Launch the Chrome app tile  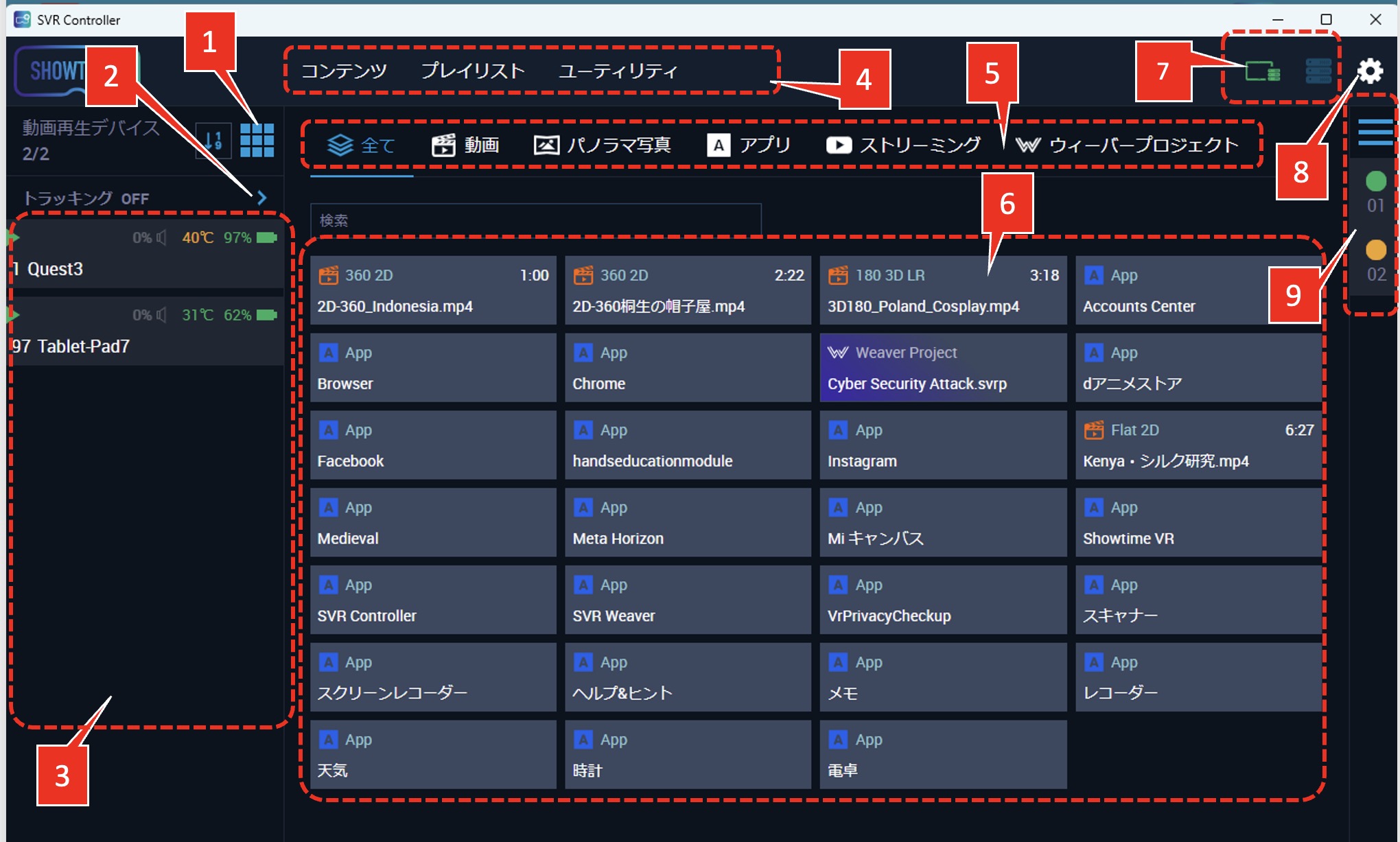(x=688, y=368)
